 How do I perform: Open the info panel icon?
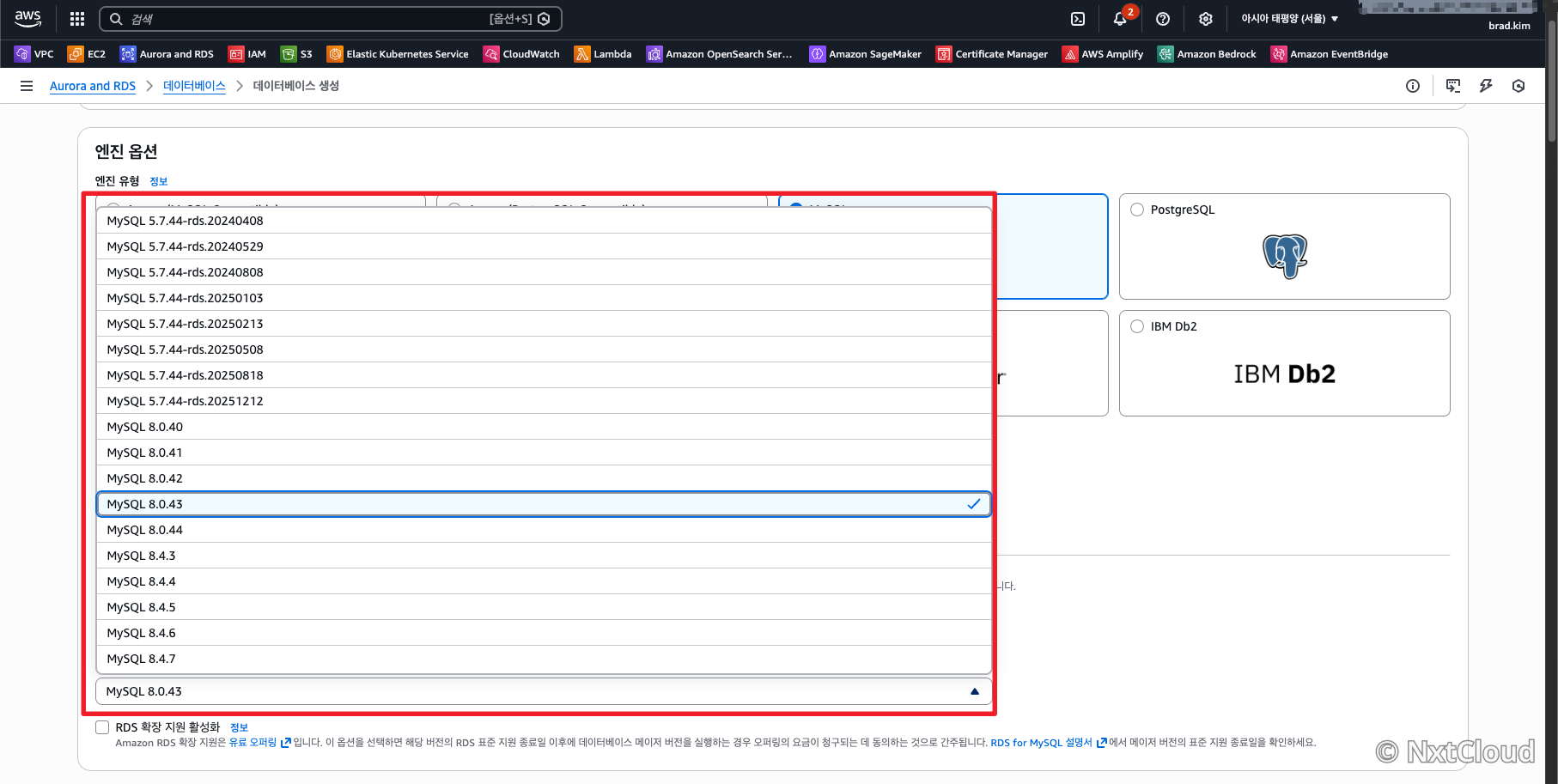coord(1413,86)
